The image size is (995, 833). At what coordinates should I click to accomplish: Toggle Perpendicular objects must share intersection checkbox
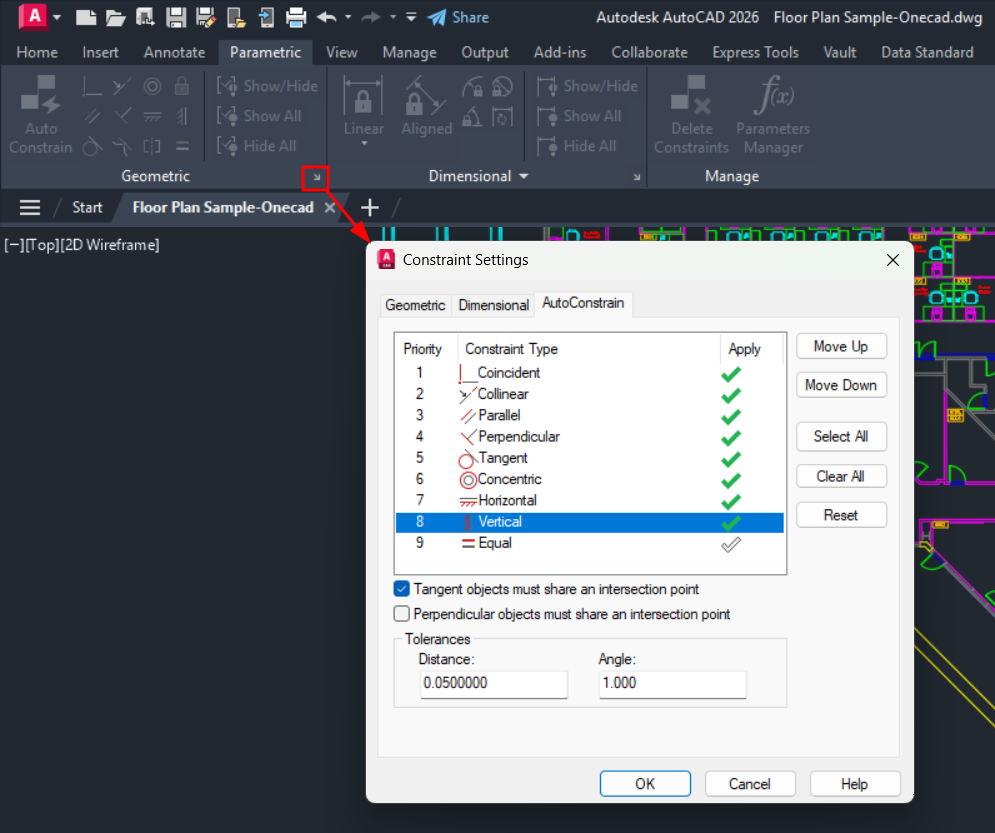[402, 614]
